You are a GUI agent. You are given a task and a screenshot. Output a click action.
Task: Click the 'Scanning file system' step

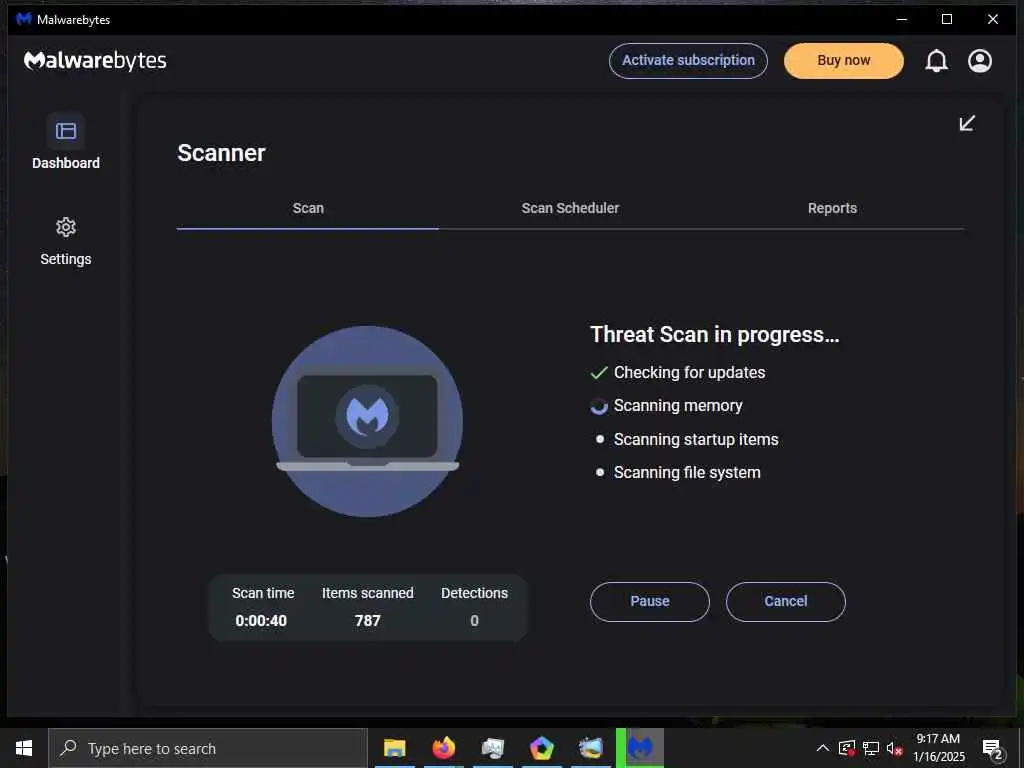[687, 473]
